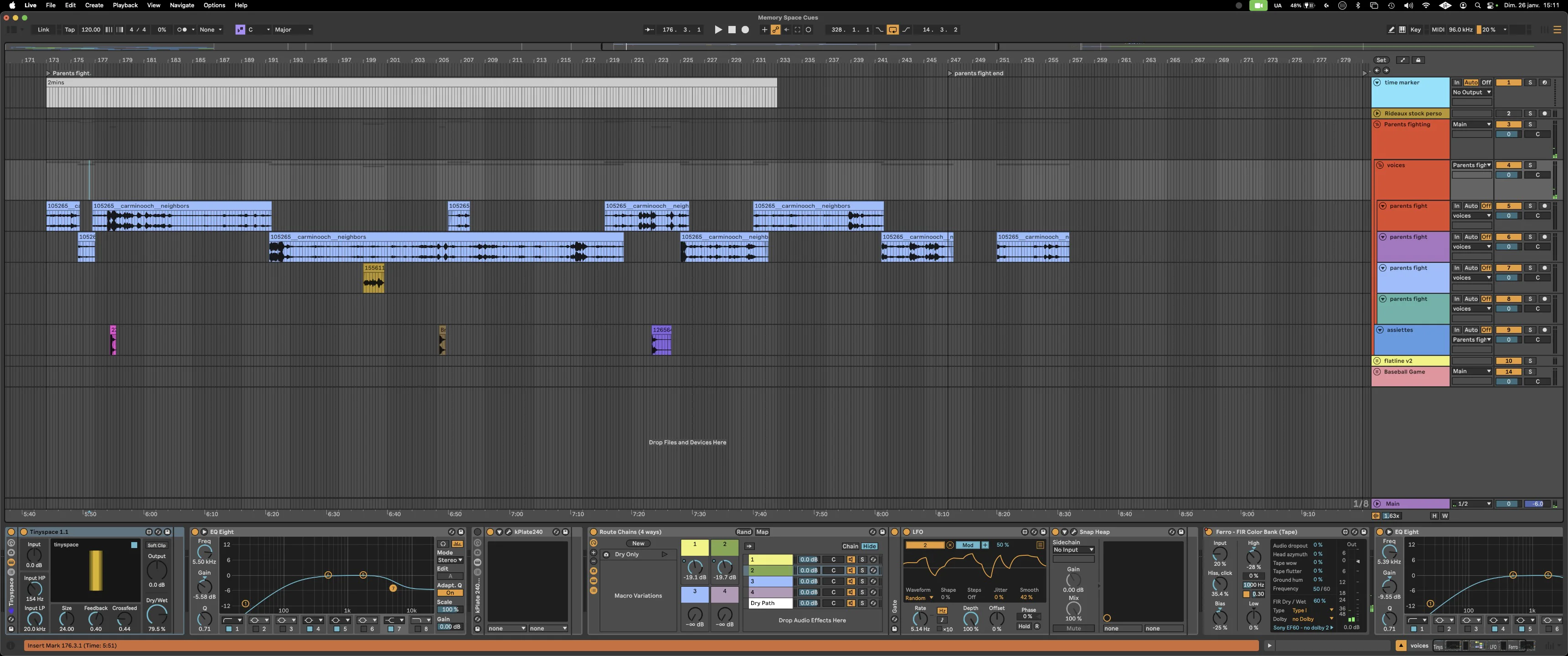The height and width of the screenshot is (656, 1568).
Task: Toggle Automation Arm in the transport bar
Action: pos(775,29)
